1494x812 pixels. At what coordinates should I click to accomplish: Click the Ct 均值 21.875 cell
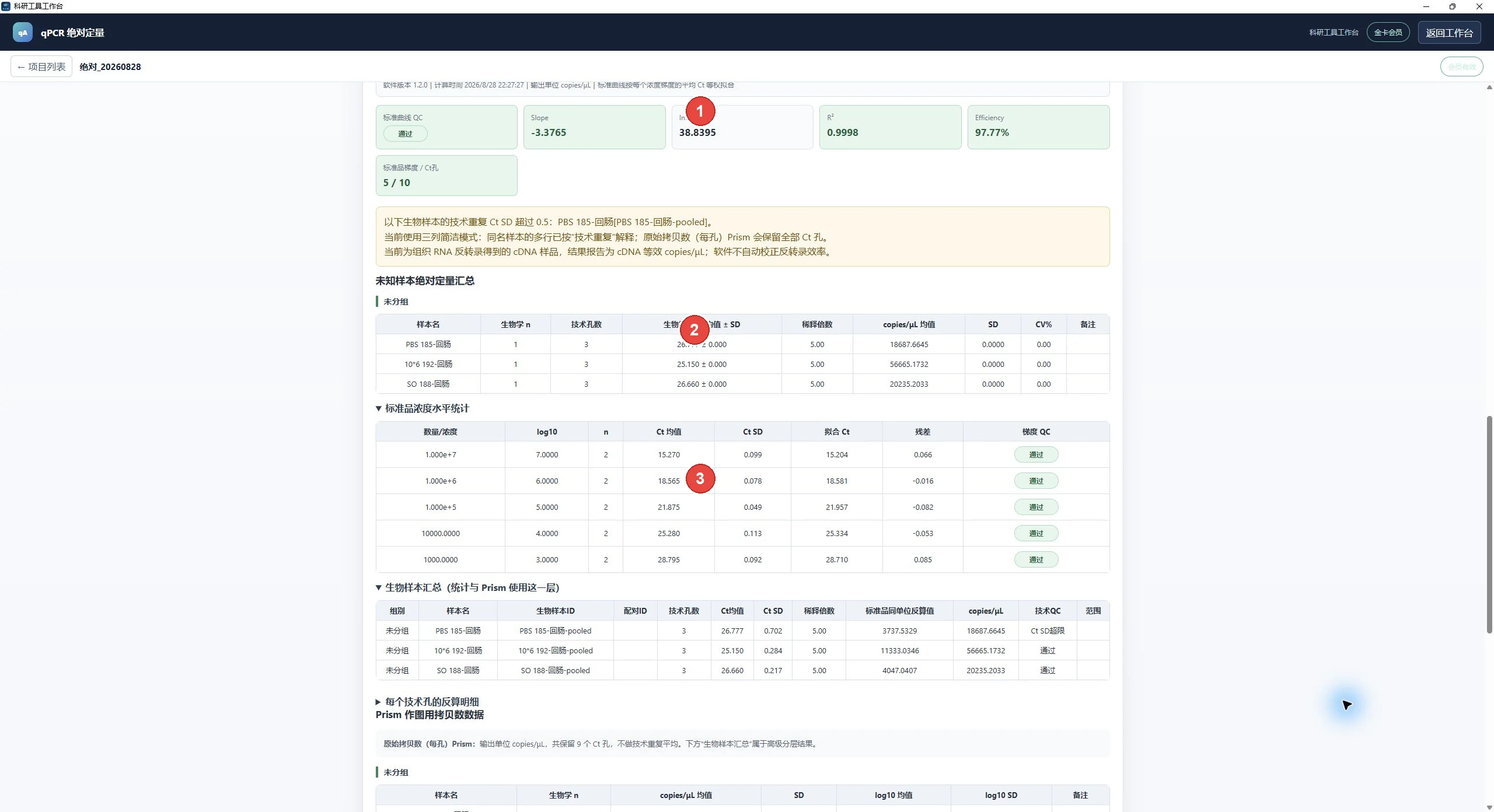669,507
